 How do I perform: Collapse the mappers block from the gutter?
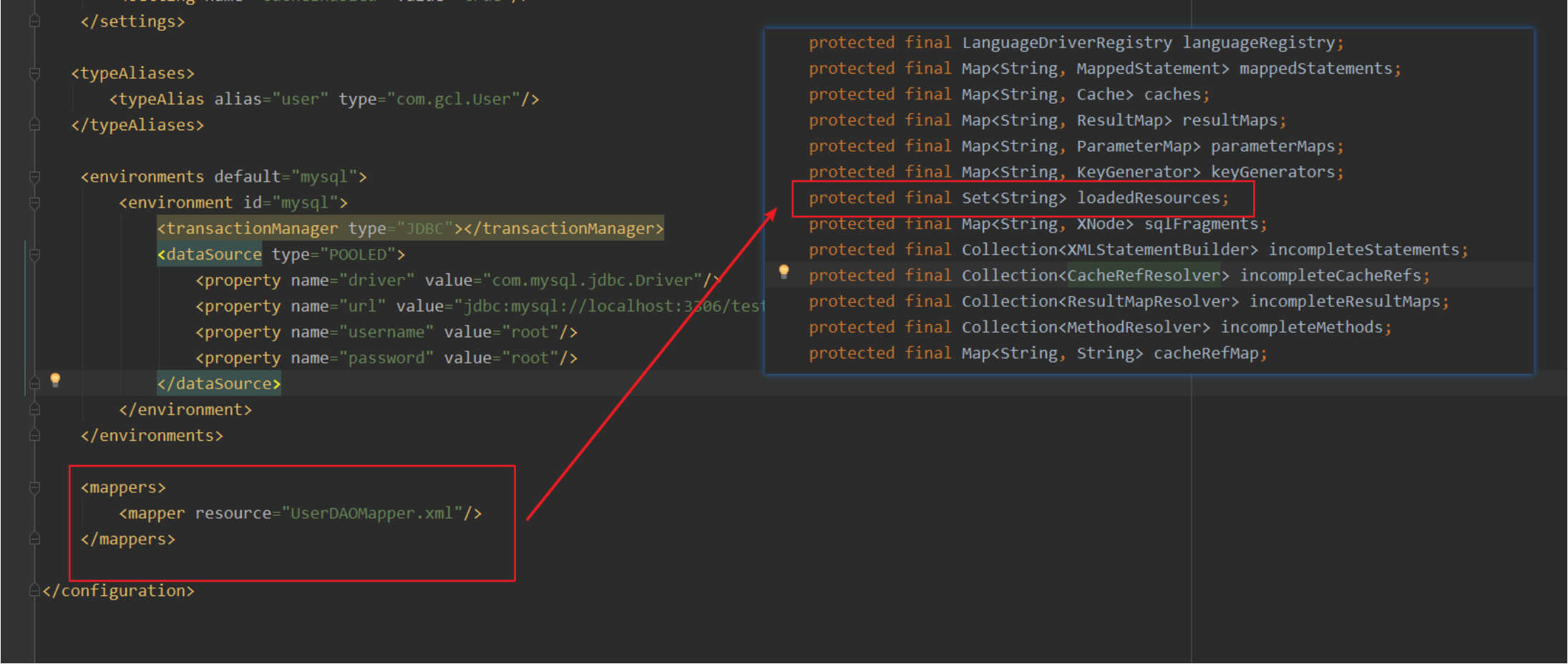[34, 488]
